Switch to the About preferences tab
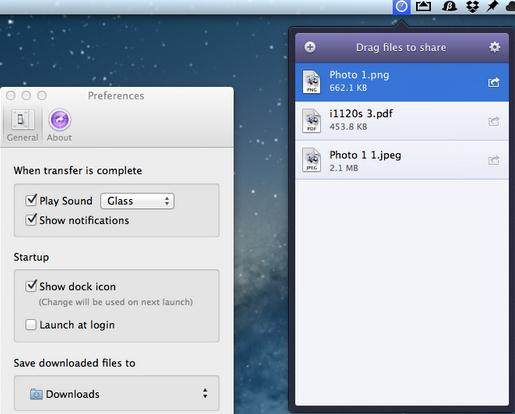Screen dimensions: 515x414 coord(59,126)
